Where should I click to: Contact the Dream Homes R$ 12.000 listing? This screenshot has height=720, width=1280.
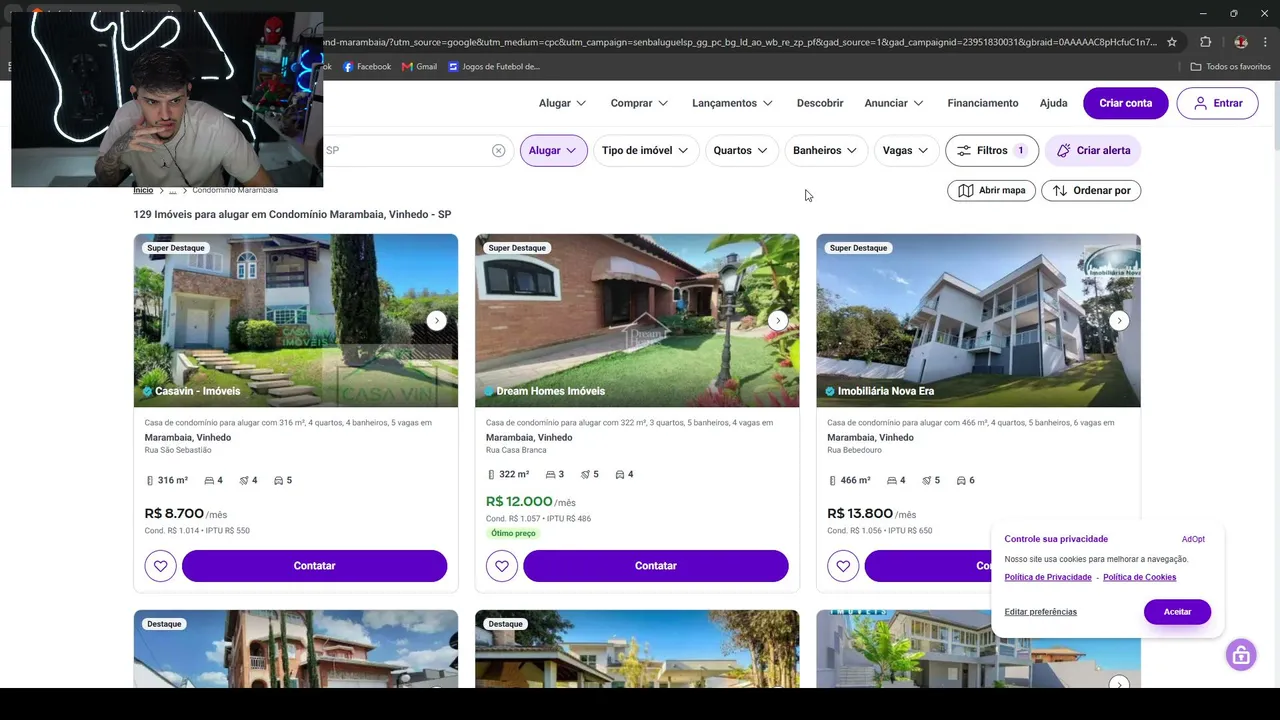[x=656, y=566]
